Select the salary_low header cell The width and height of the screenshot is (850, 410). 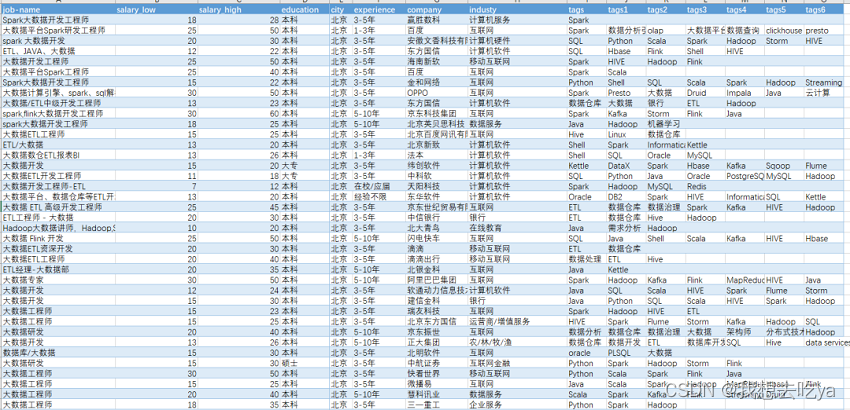click(157, 10)
